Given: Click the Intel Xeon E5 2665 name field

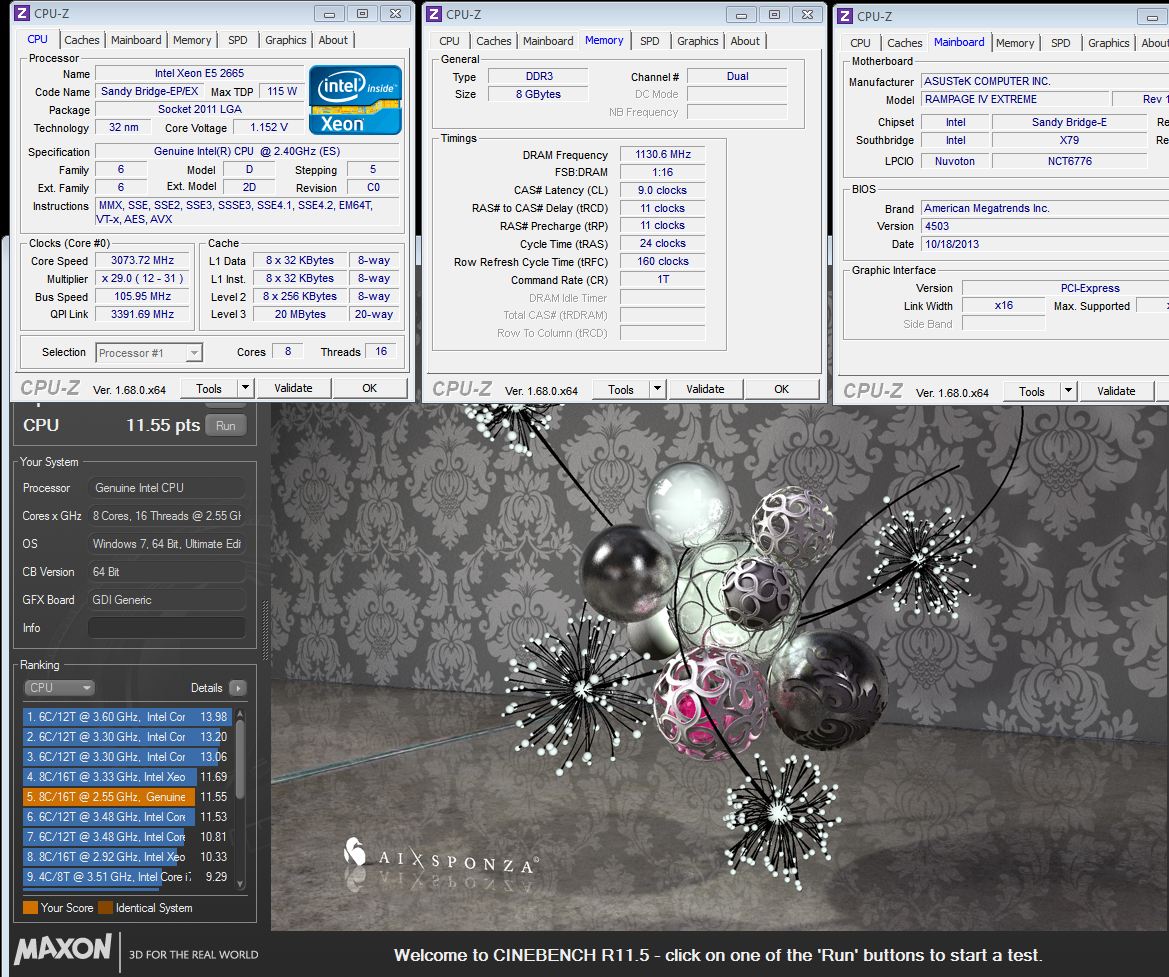Looking at the screenshot, I should (x=199, y=73).
